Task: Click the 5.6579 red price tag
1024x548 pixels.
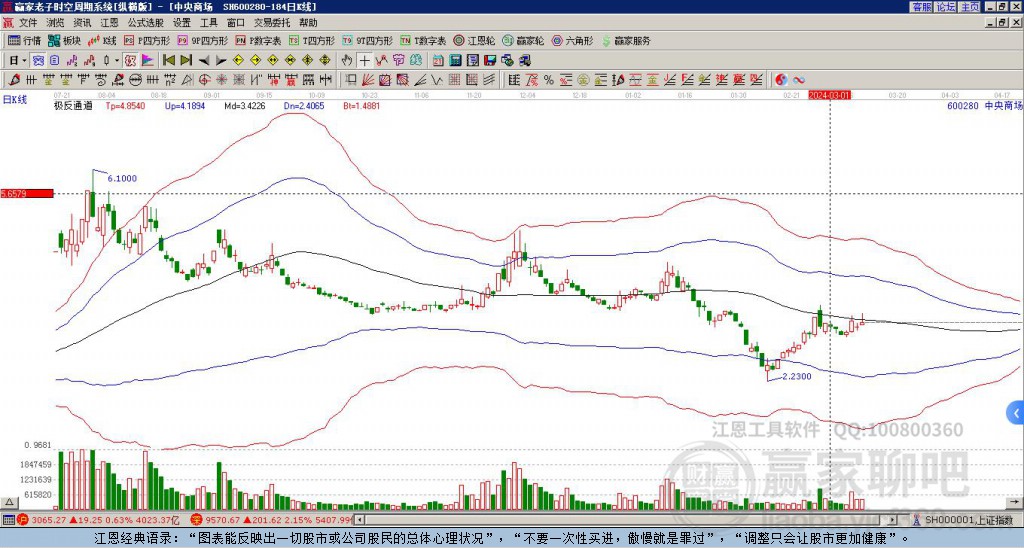Action: pyautogui.click(x=26, y=193)
